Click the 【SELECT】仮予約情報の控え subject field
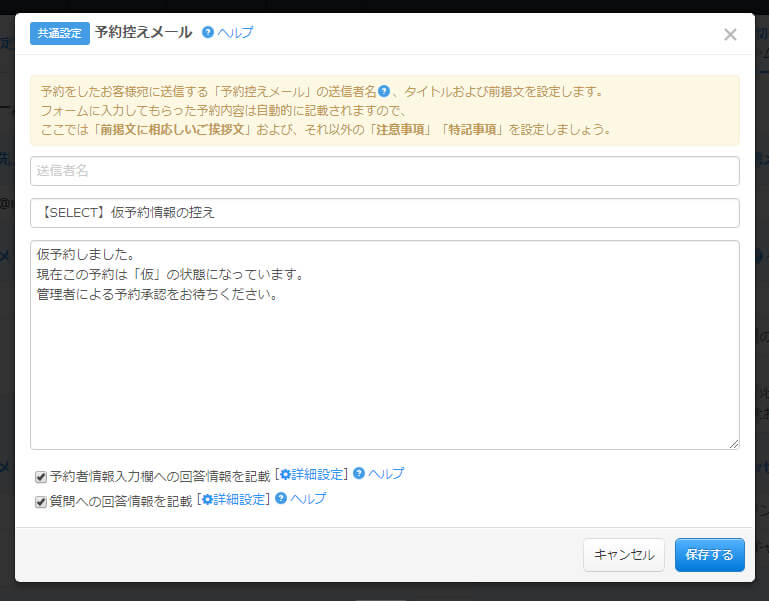 (x=385, y=213)
